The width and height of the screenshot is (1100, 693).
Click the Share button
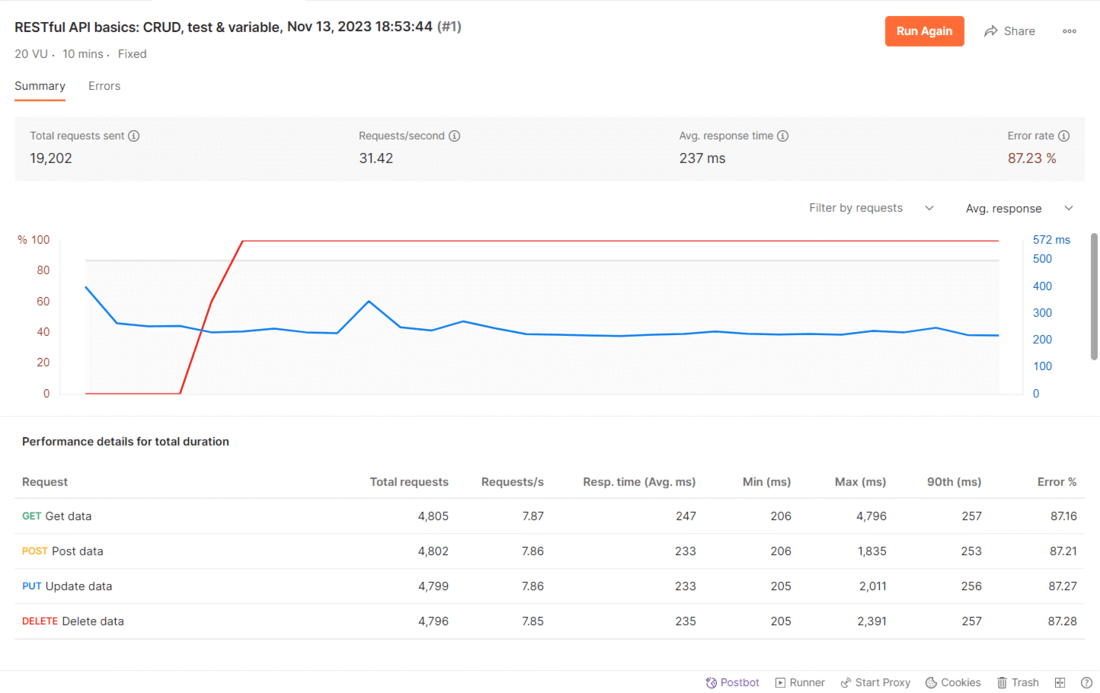click(x=1009, y=31)
